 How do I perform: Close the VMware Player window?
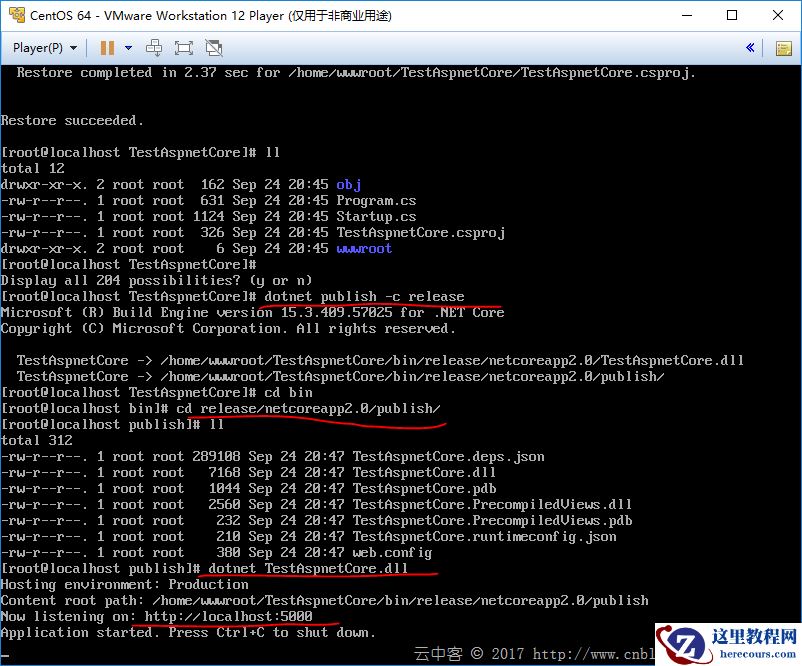778,15
